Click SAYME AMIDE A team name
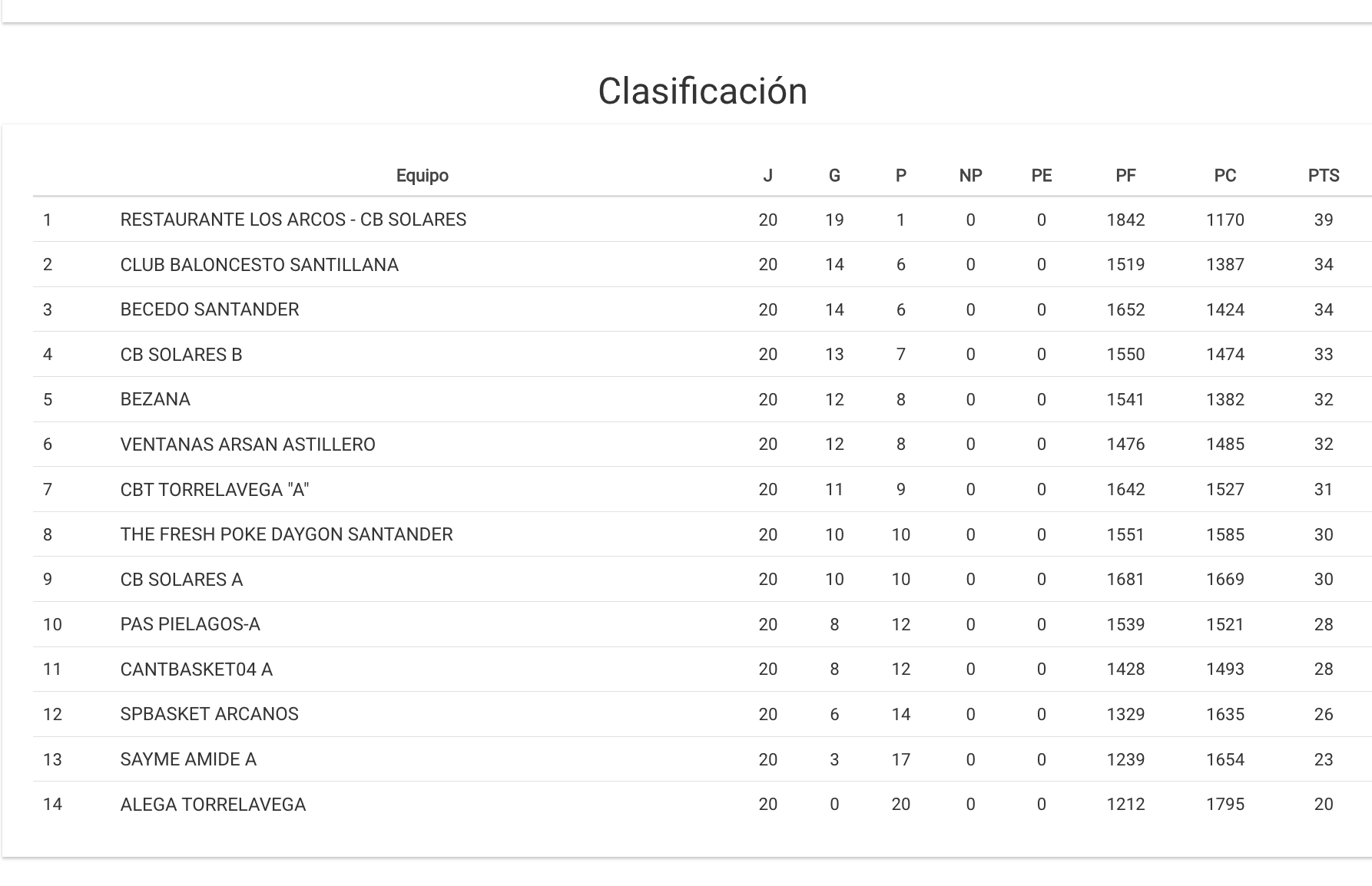1372x886 pixels. click(188, 759)
